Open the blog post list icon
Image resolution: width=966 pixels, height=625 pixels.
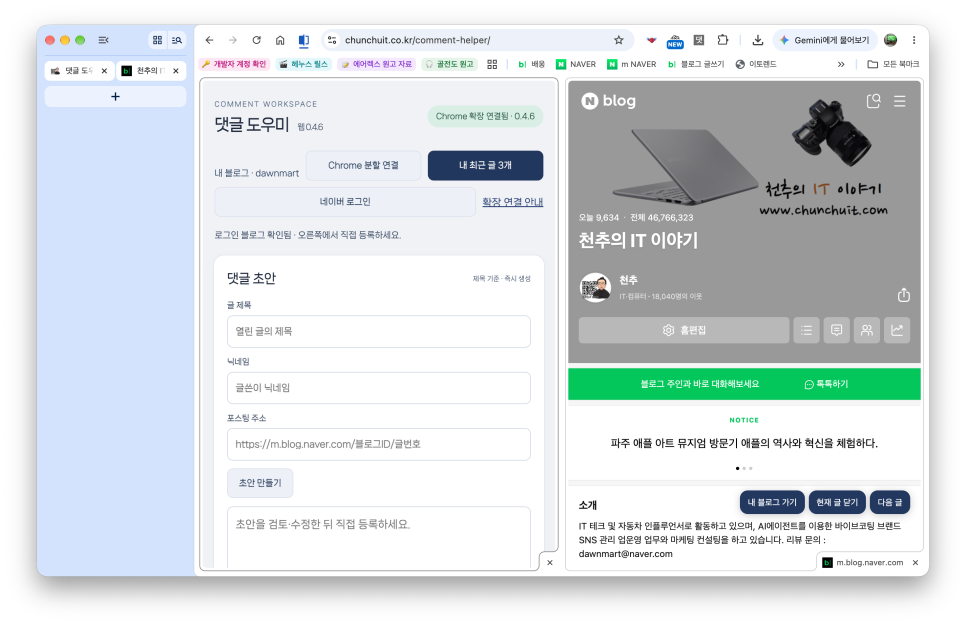[x=806, y=330]
